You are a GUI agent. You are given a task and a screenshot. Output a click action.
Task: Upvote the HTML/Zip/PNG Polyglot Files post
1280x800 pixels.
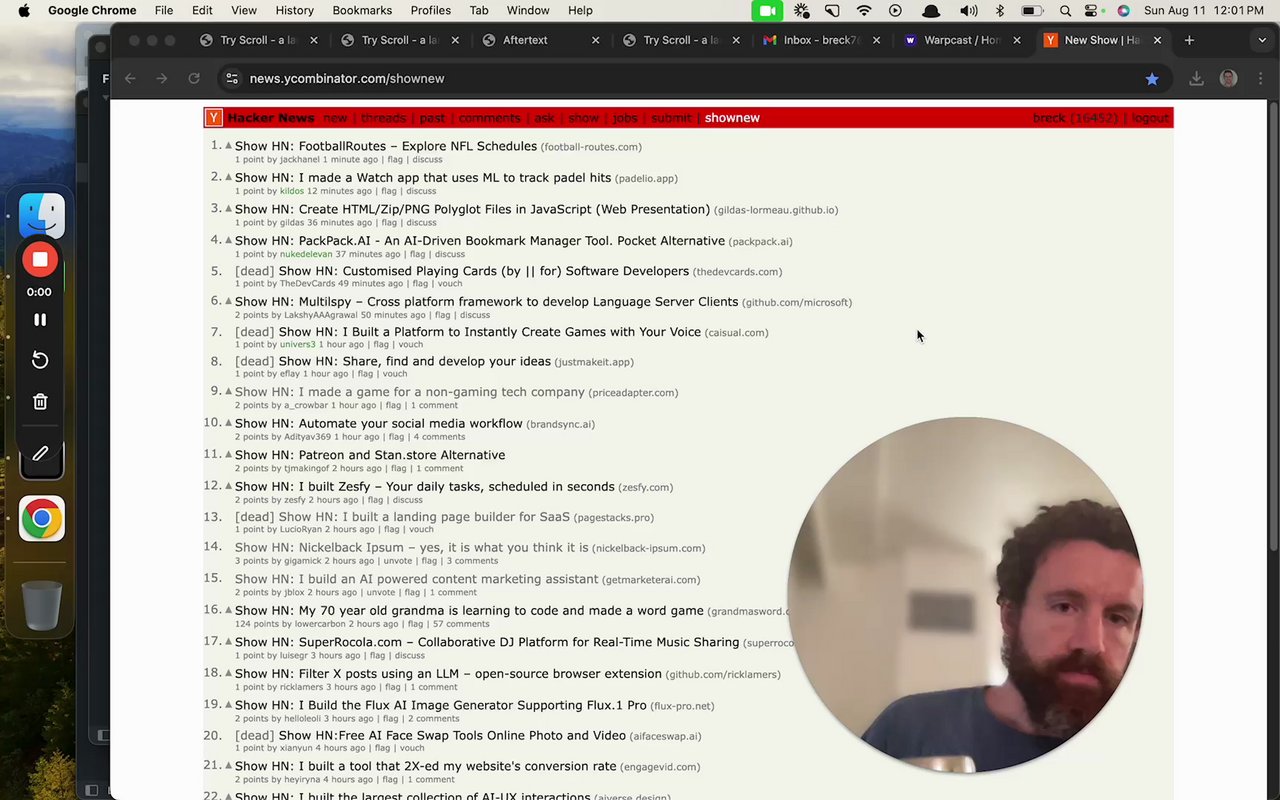228,209
